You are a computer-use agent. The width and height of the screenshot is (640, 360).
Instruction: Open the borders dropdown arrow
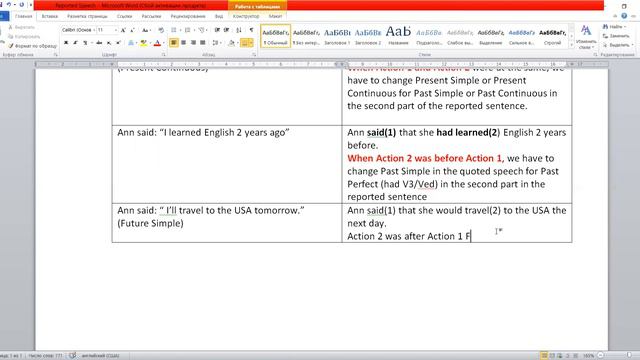pyautogui.click(x=251, y=42)
